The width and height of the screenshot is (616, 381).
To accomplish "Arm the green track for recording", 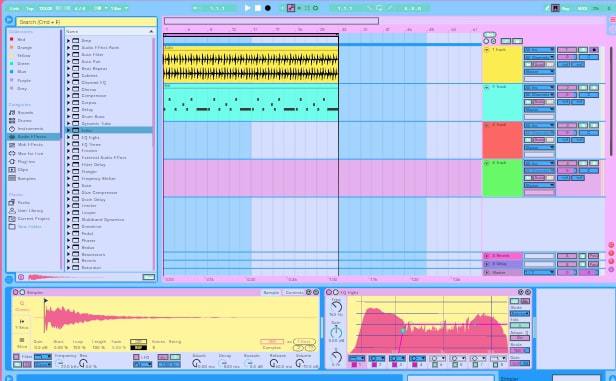I will [594, 163].
